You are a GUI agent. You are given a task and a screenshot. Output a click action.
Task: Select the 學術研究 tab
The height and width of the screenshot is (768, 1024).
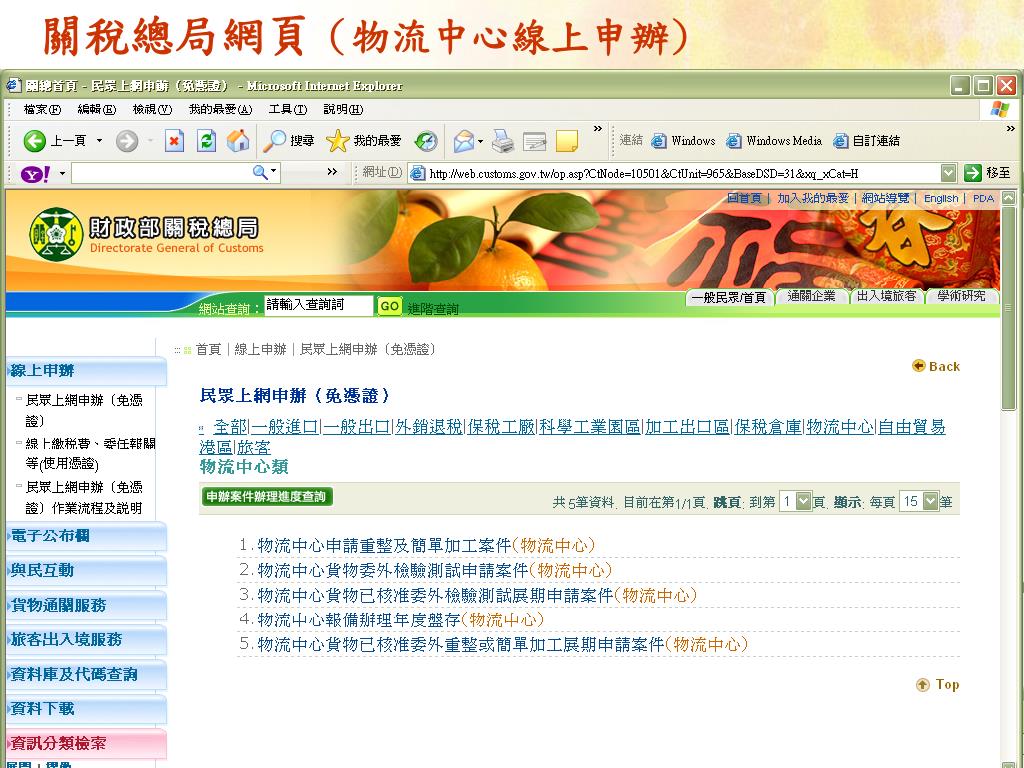pos(961,296)
